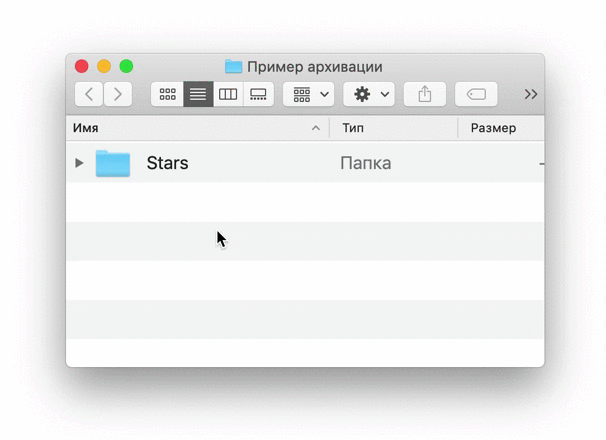Click the Share toolbar button
This screenshot has width=606, height=440.
425,94
